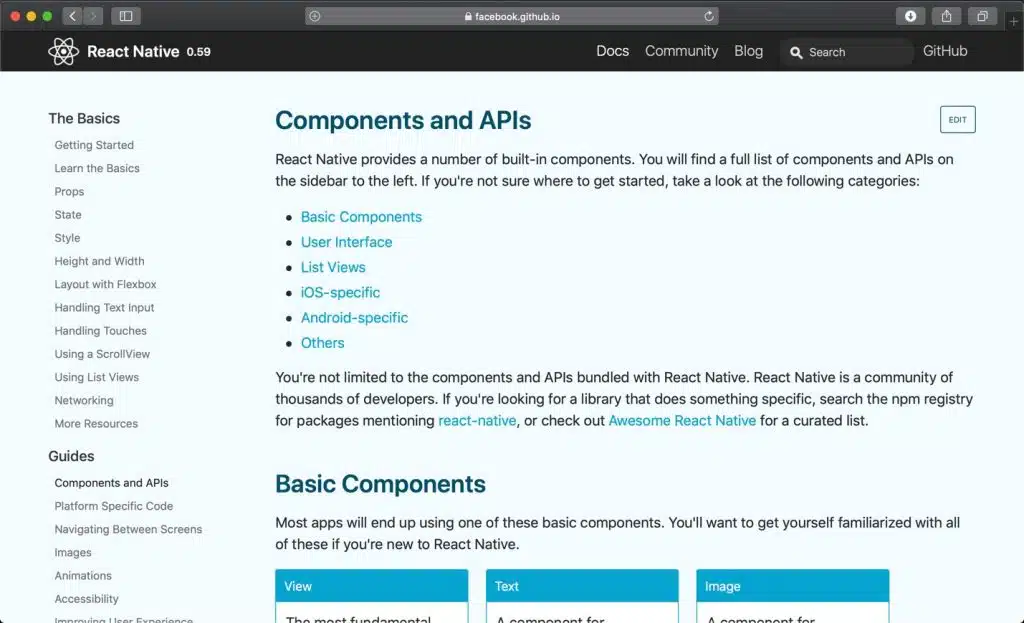This screenshot has width=1024, height=623.
Task: Show all tabs overview icon
Action: point(982,16)
